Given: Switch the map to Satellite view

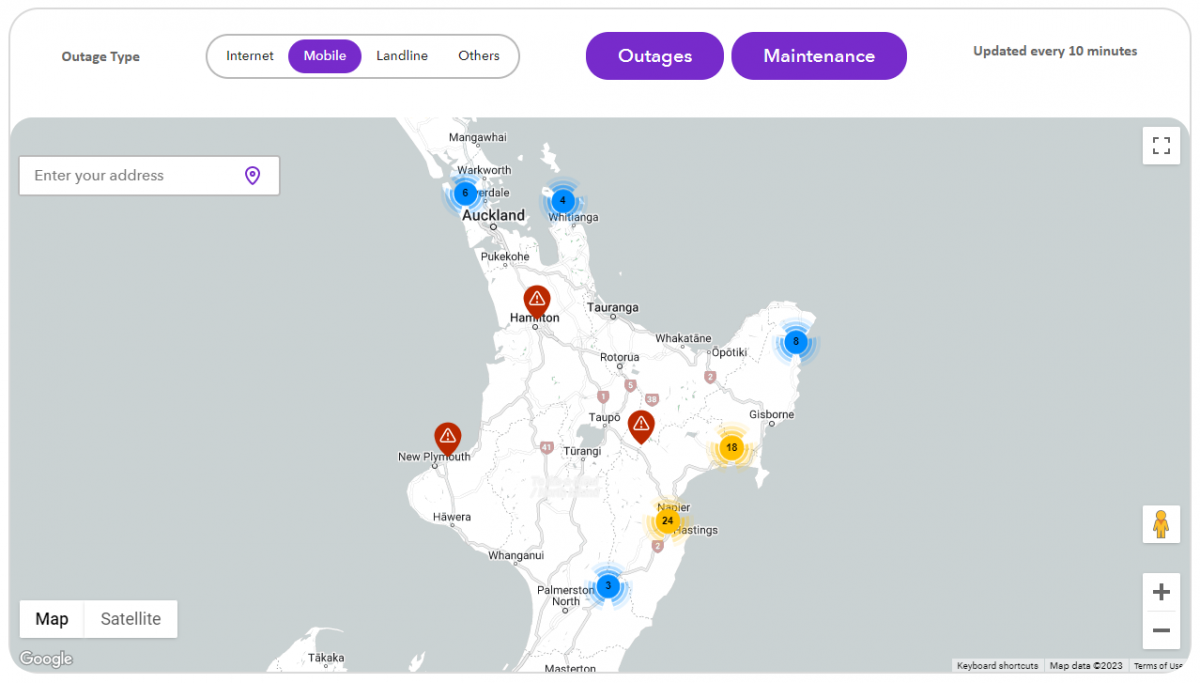Looking at the screenshot, I should pos(130,619).
